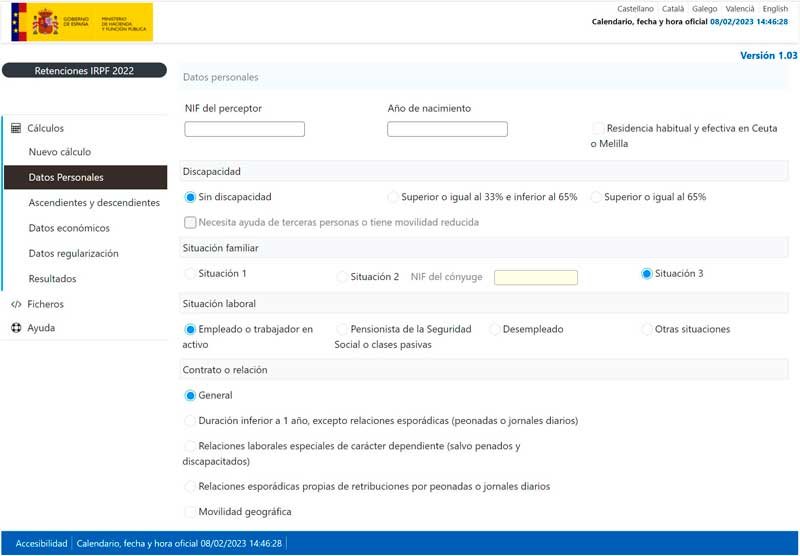Select the 'Sin discapacidad' radio button
Image resolution: width=800 pixels, height=556 pixels.
191,197
